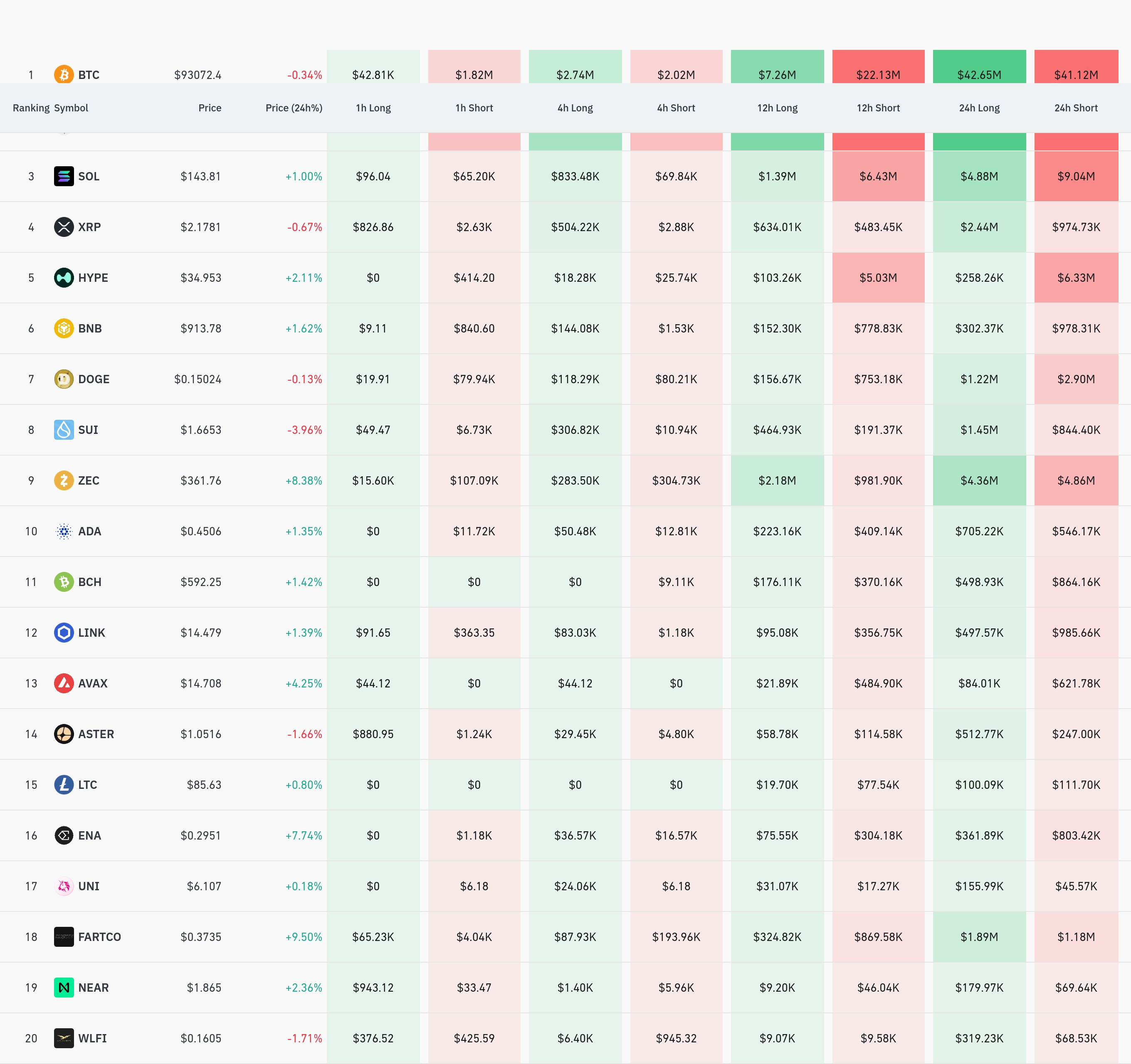This screenshot has width=1131, height=1064.
Task: Click the ZEC coin icon
Action: pyautogui.click(x=64, y=480)
